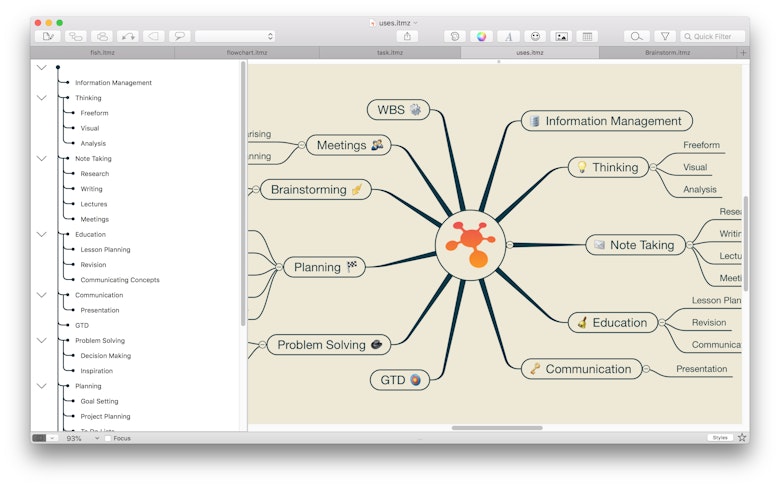The height and width of the screenshot is (487, 780).
Task: Click the relationship link arrows toolbar icon
Action: click(x=128, y=36)
